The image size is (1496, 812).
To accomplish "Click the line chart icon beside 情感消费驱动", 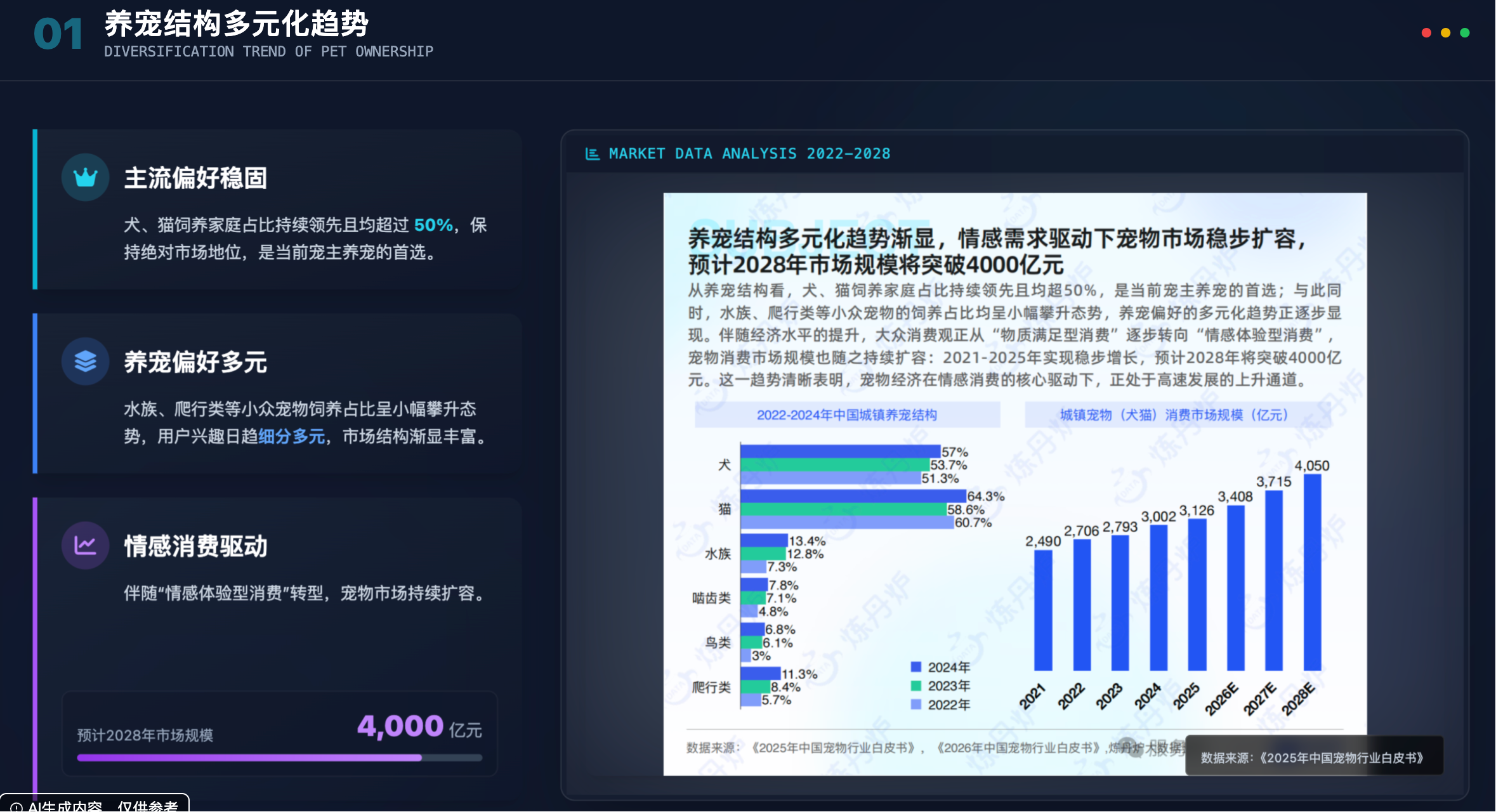I will [85, 546].
